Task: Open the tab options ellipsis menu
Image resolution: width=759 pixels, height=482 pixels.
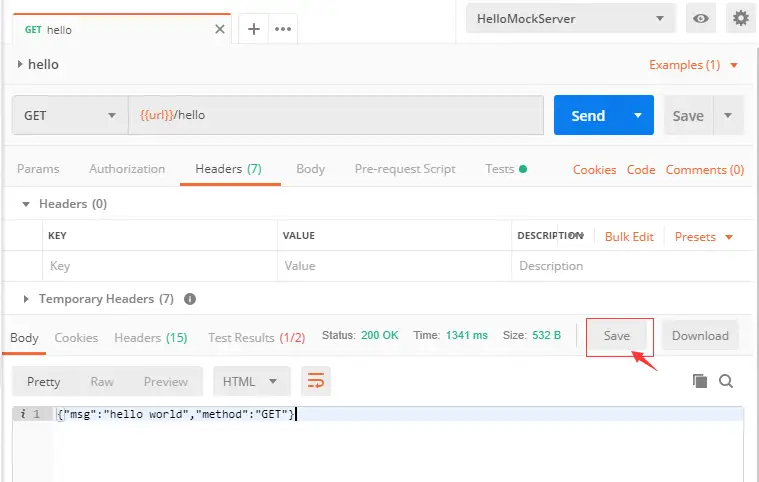Action: point(283,29)
